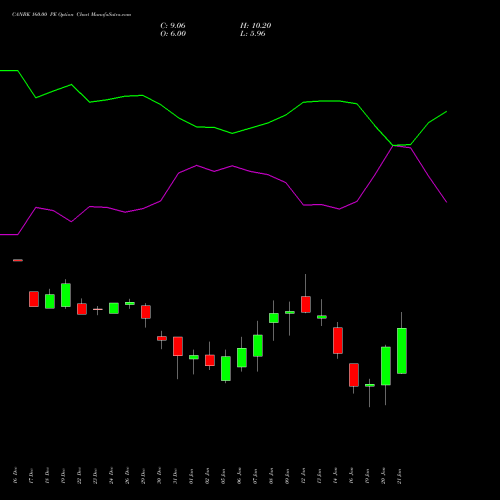500x500 pixels.
Task: Select the close value C: 9.06
Action: pyautogui.click(x=173, y=26)
